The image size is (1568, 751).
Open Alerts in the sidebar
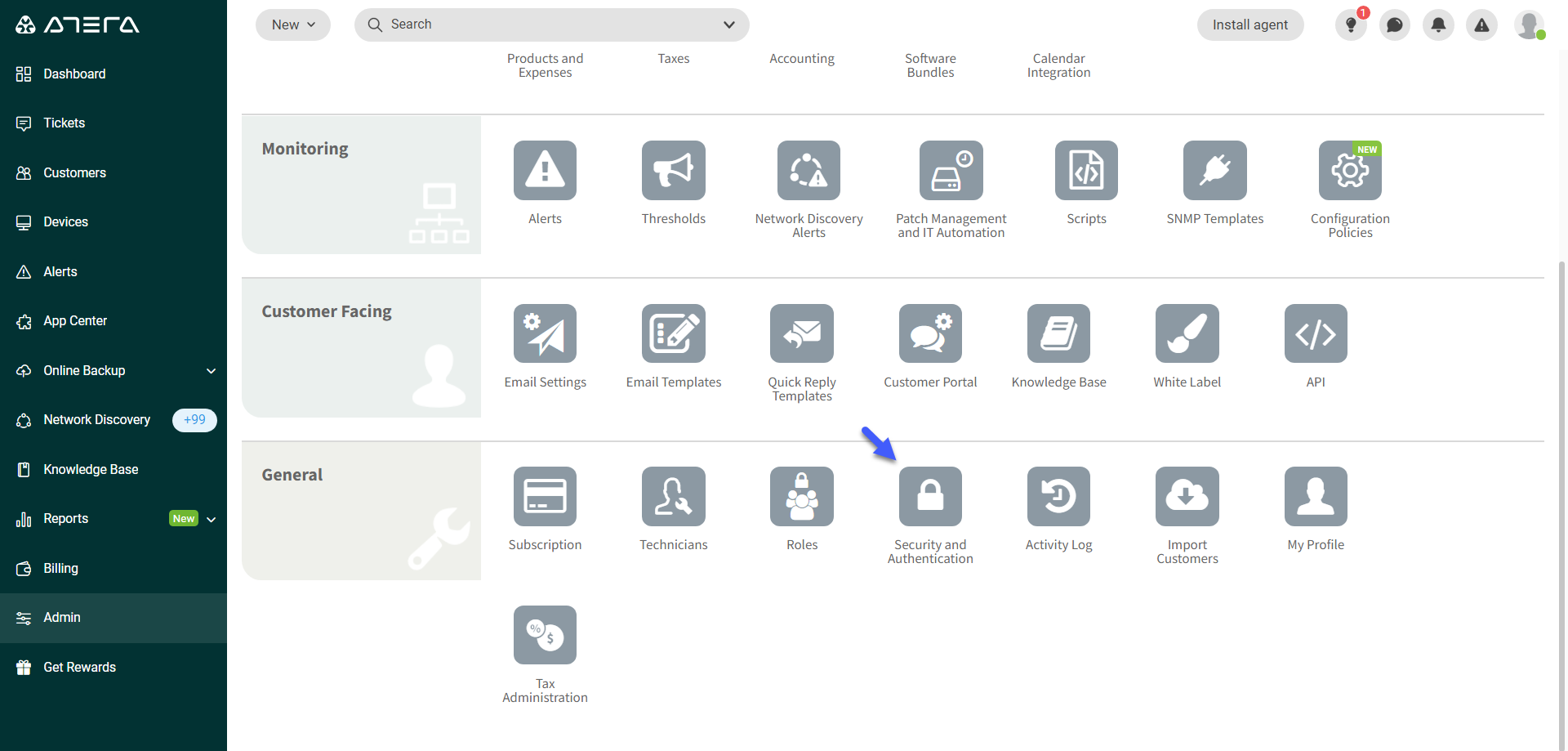pos(114,271)
